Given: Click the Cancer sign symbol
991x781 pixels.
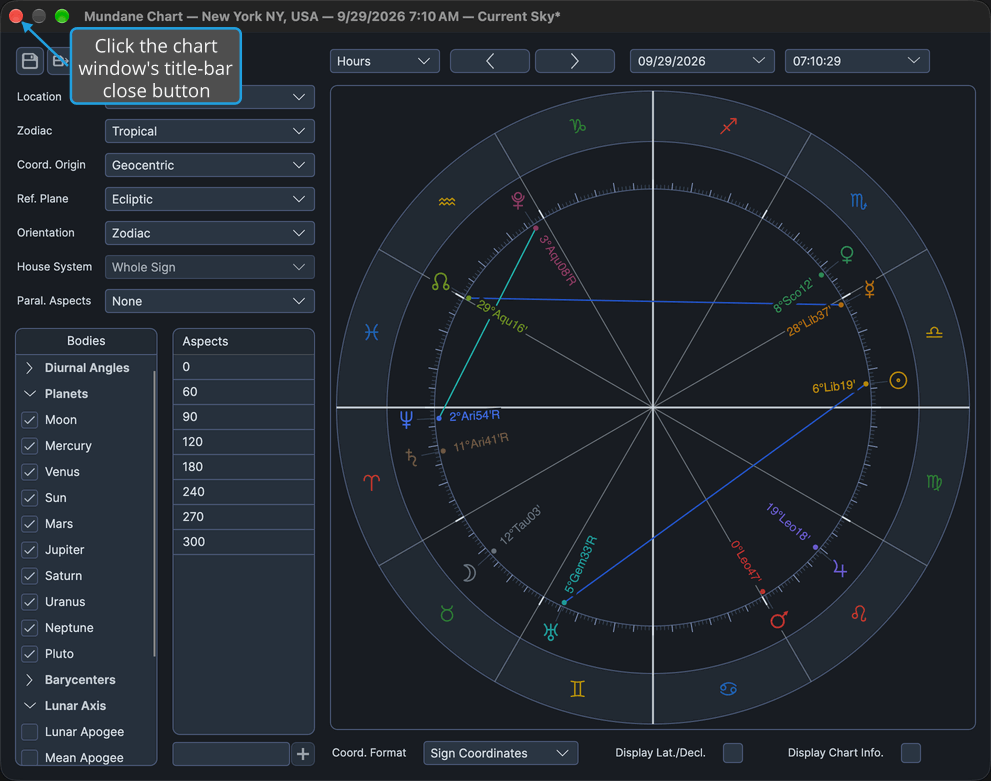Looking at the screenshot, I should tap(728, 689).
